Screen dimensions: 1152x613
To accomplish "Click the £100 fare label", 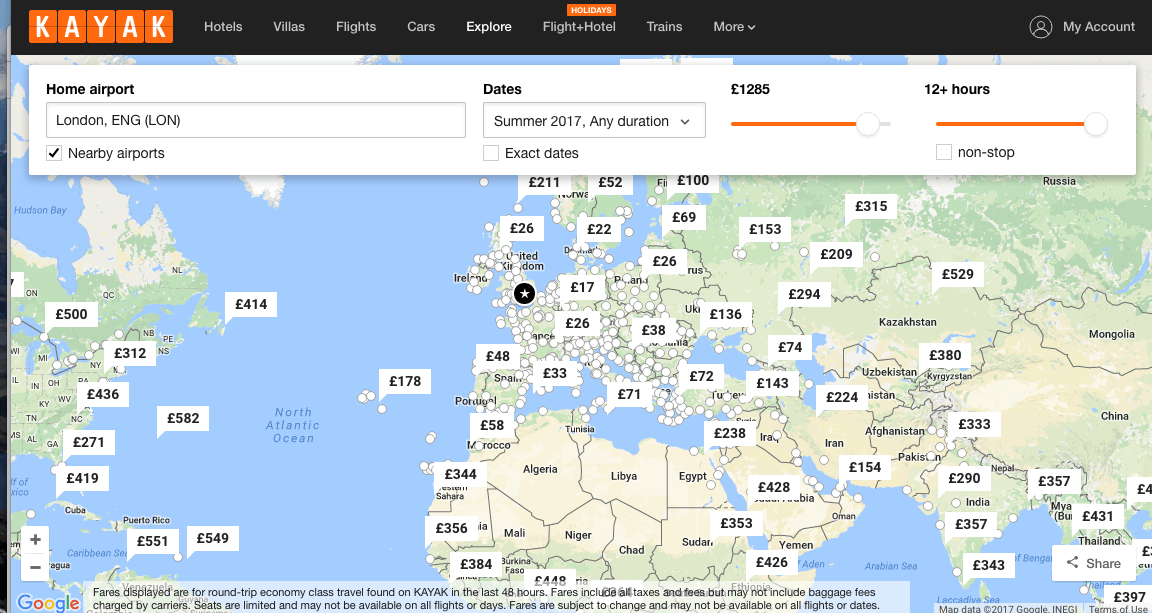I will click(693, 181).
